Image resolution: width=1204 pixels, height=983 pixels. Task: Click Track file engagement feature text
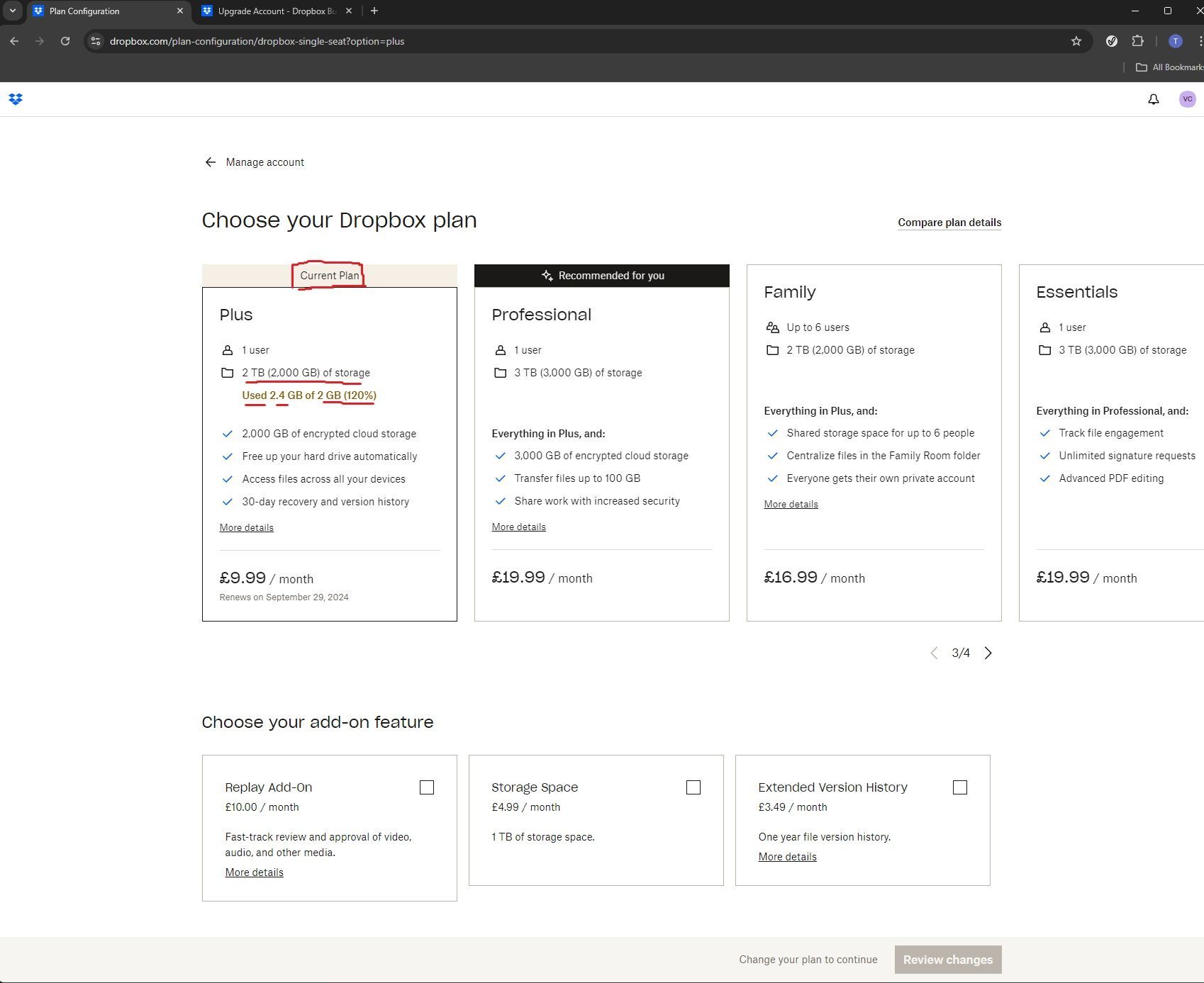(1110, 433)
